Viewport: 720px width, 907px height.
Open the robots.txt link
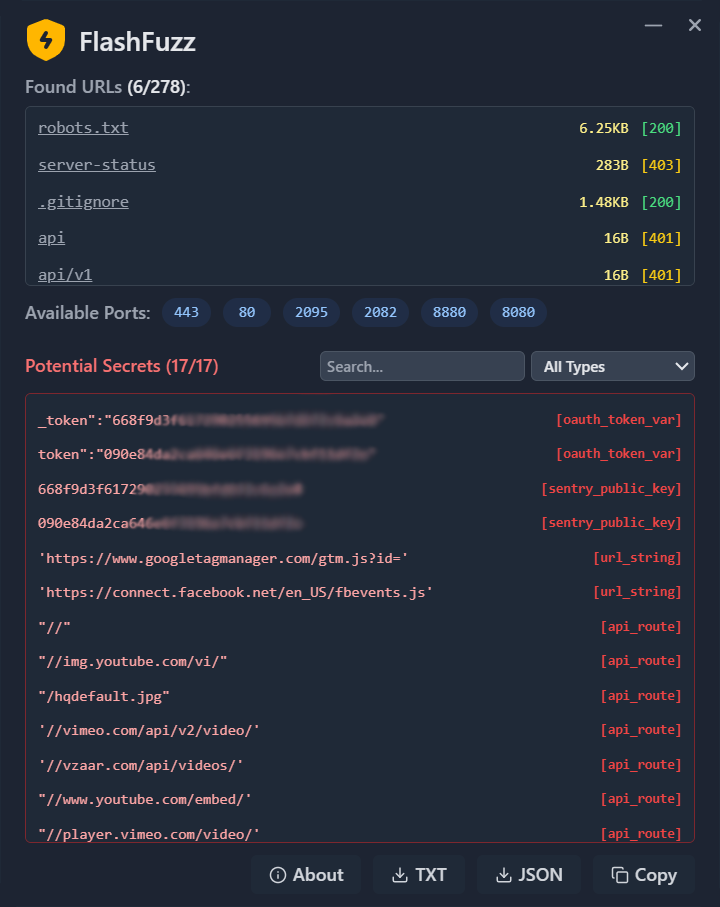(83, 128)
